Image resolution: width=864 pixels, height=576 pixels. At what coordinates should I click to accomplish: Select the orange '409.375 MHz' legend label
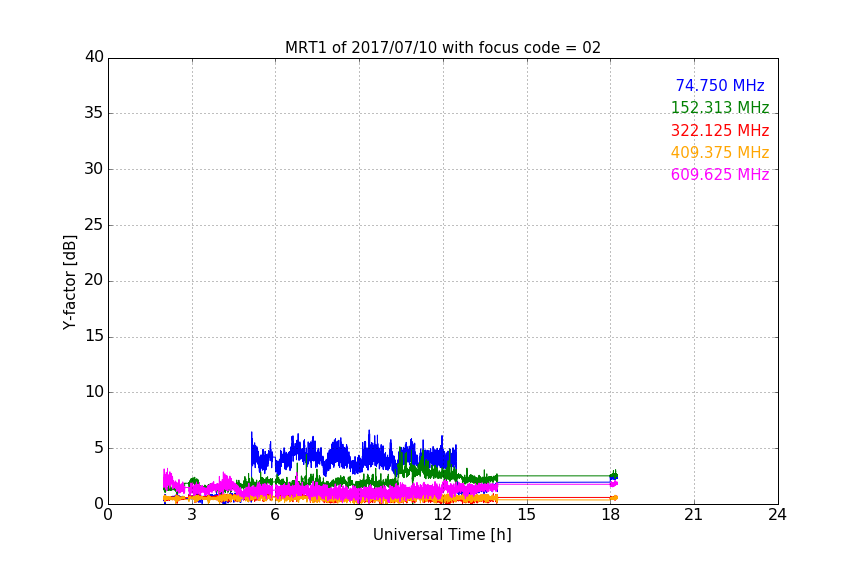tap(720, 152)
